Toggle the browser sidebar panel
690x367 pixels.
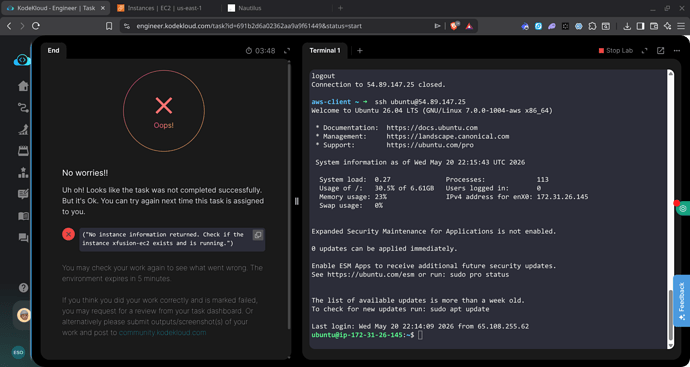click(x=641, y=26)
